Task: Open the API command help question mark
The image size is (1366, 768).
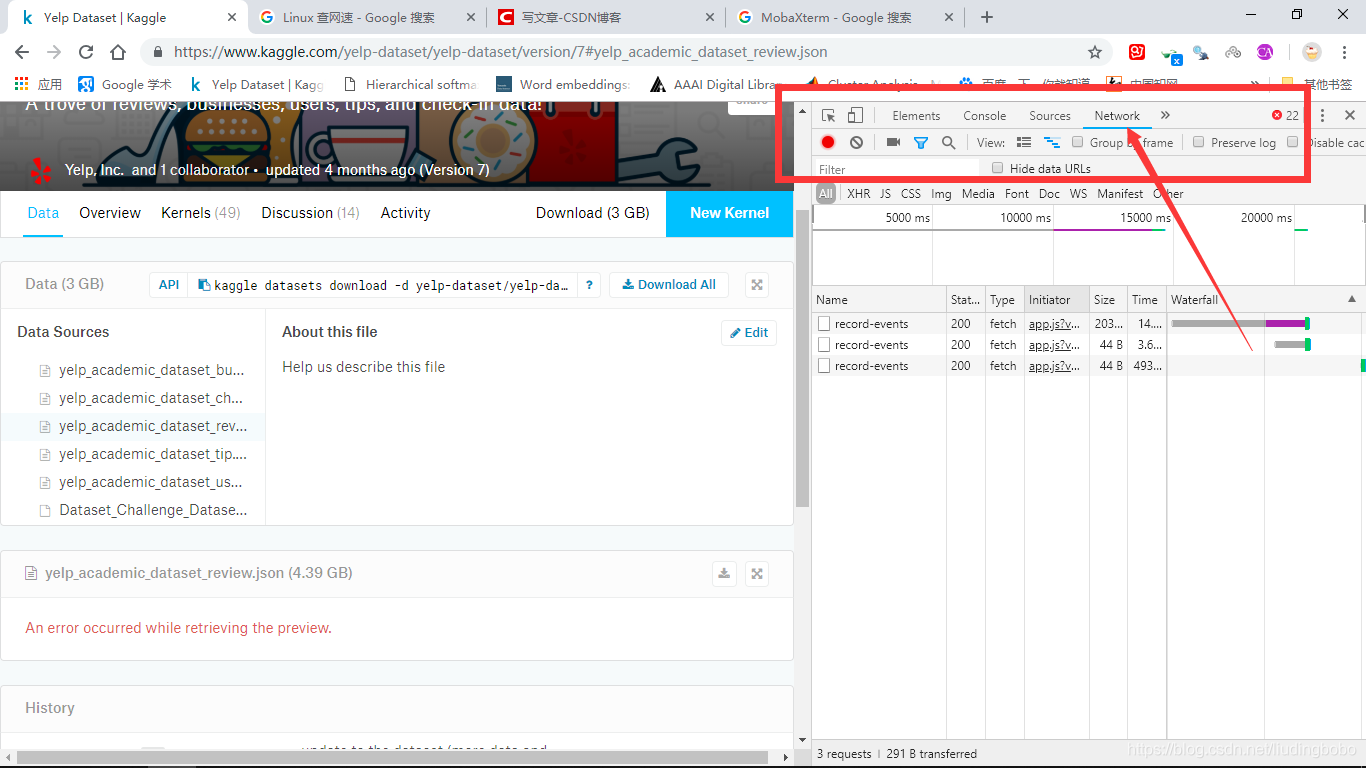Action: (x=589, y=285)
